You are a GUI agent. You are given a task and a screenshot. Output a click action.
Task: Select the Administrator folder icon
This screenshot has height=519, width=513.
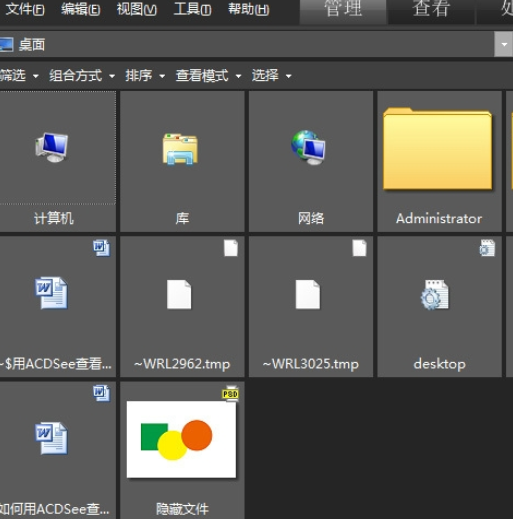pyautogui.click(x=438, y=149)
